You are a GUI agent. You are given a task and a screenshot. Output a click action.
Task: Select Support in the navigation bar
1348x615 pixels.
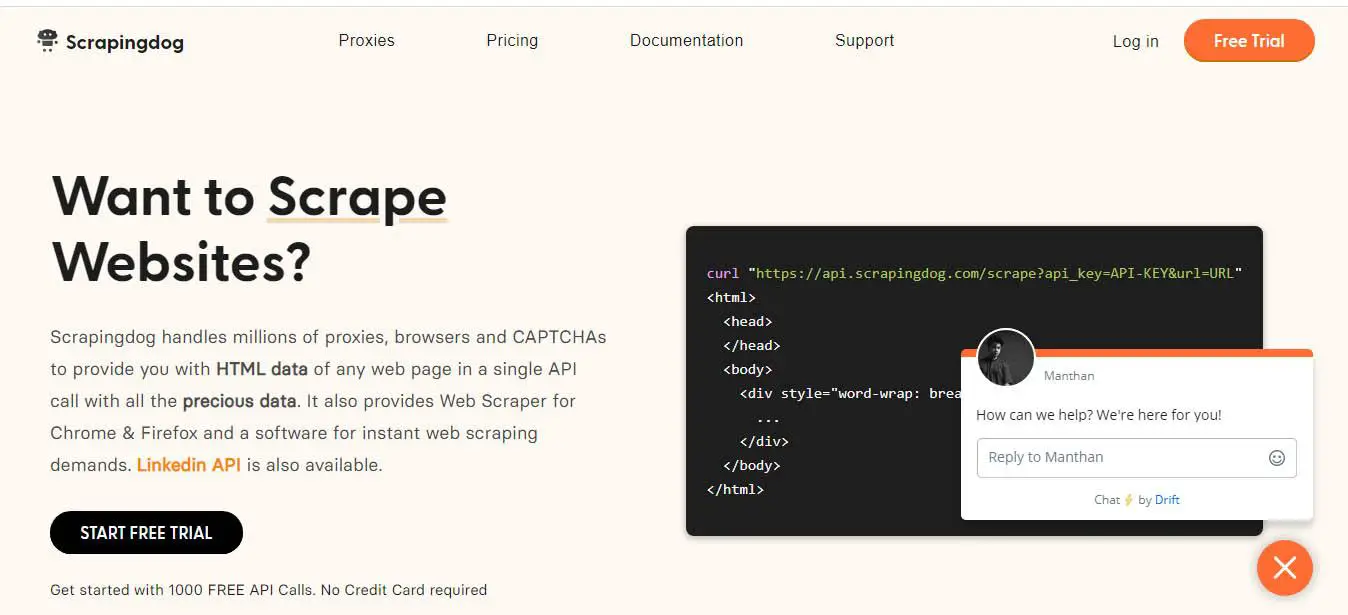[x=864, y=41]
